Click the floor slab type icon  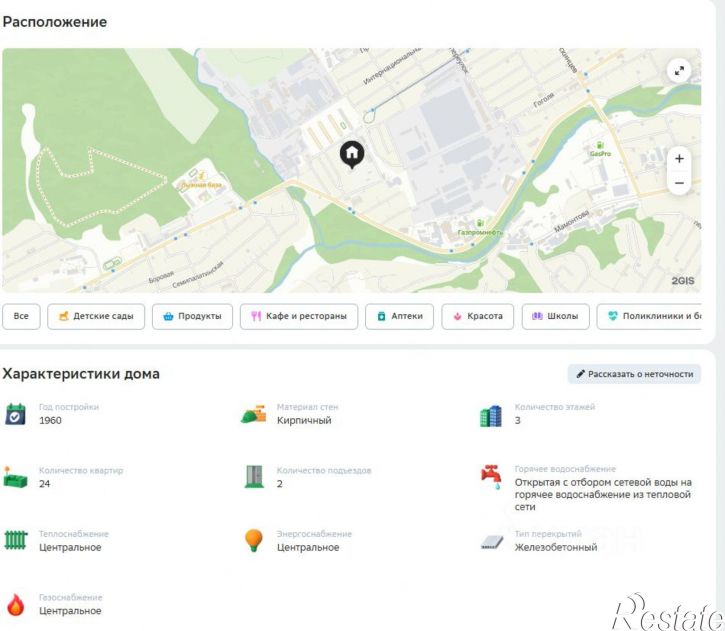[x=492, y=542]
